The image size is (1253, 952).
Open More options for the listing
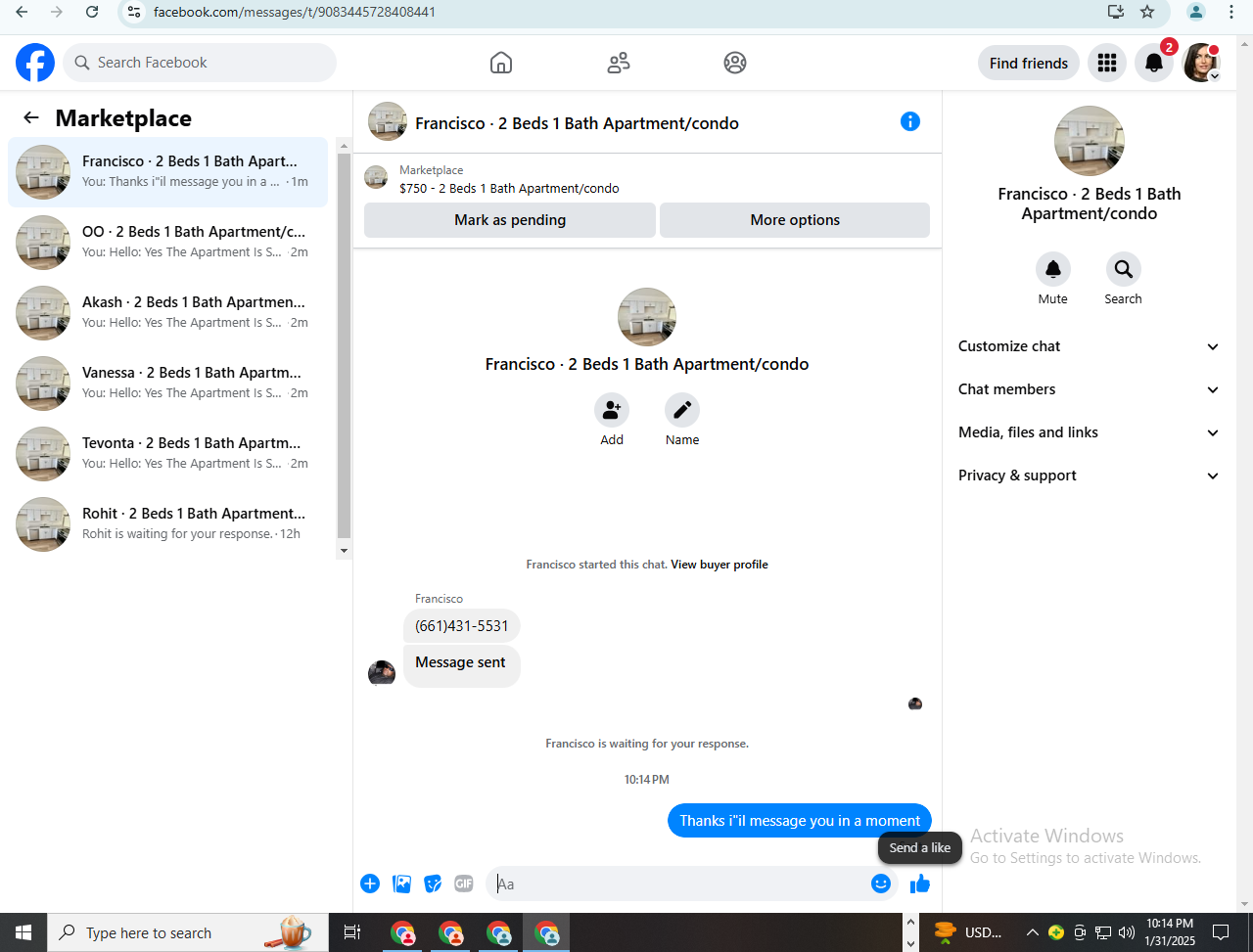795,220
